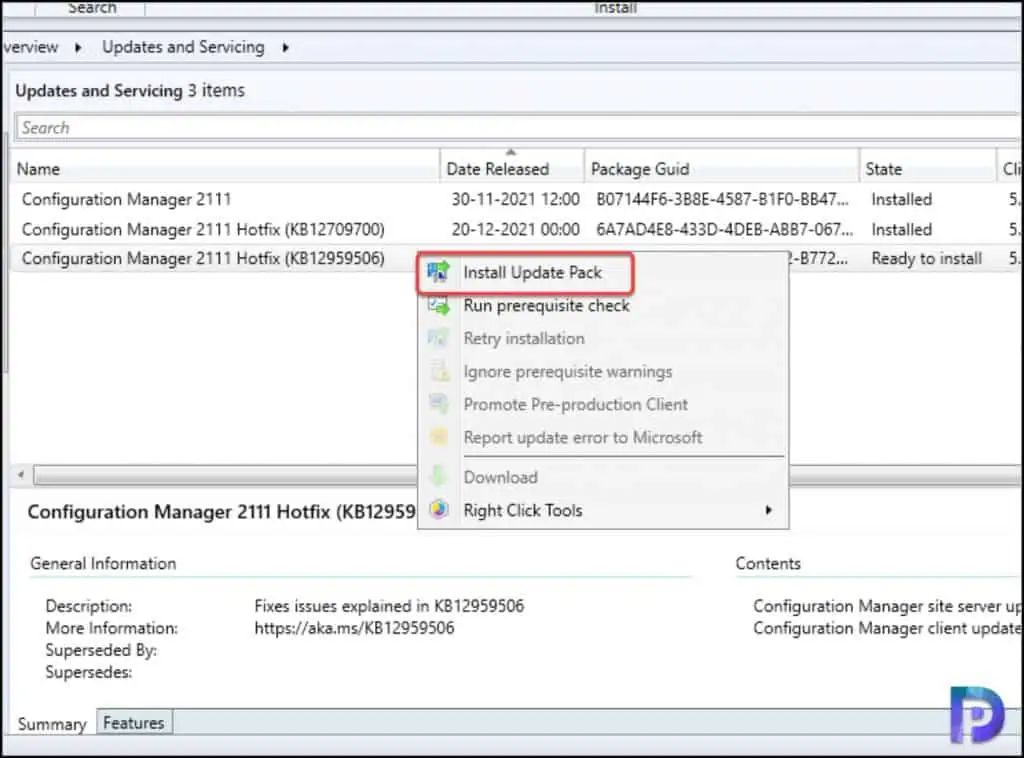
Task: Click the Report update error icon
Action: [439, 437]
